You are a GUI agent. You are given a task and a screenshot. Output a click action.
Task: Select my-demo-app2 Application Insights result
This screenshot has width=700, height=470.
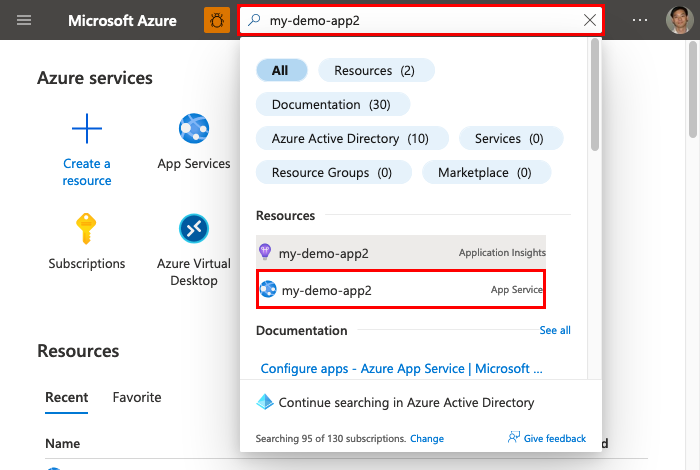[x=402, y=253]
